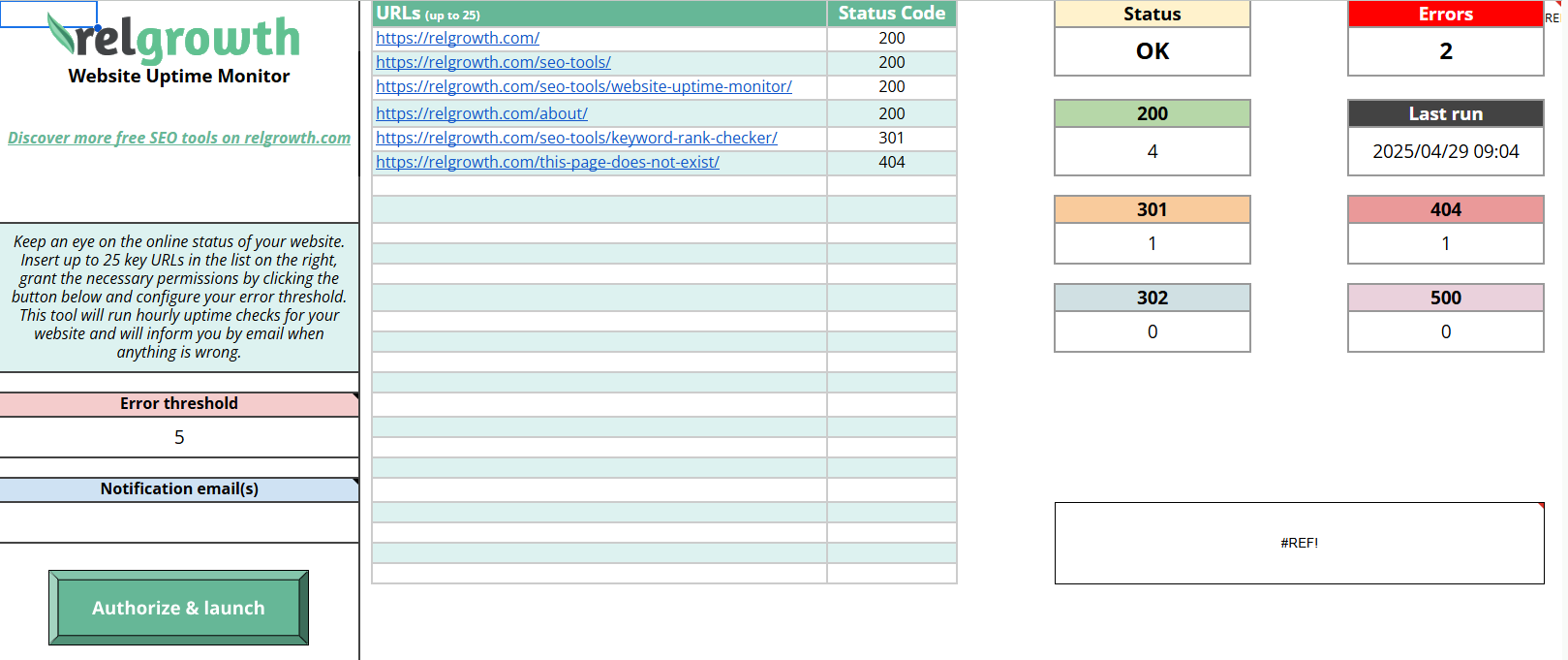
Task: Select the count 1 under the 404 header
Action: [x=1446, y=243]
